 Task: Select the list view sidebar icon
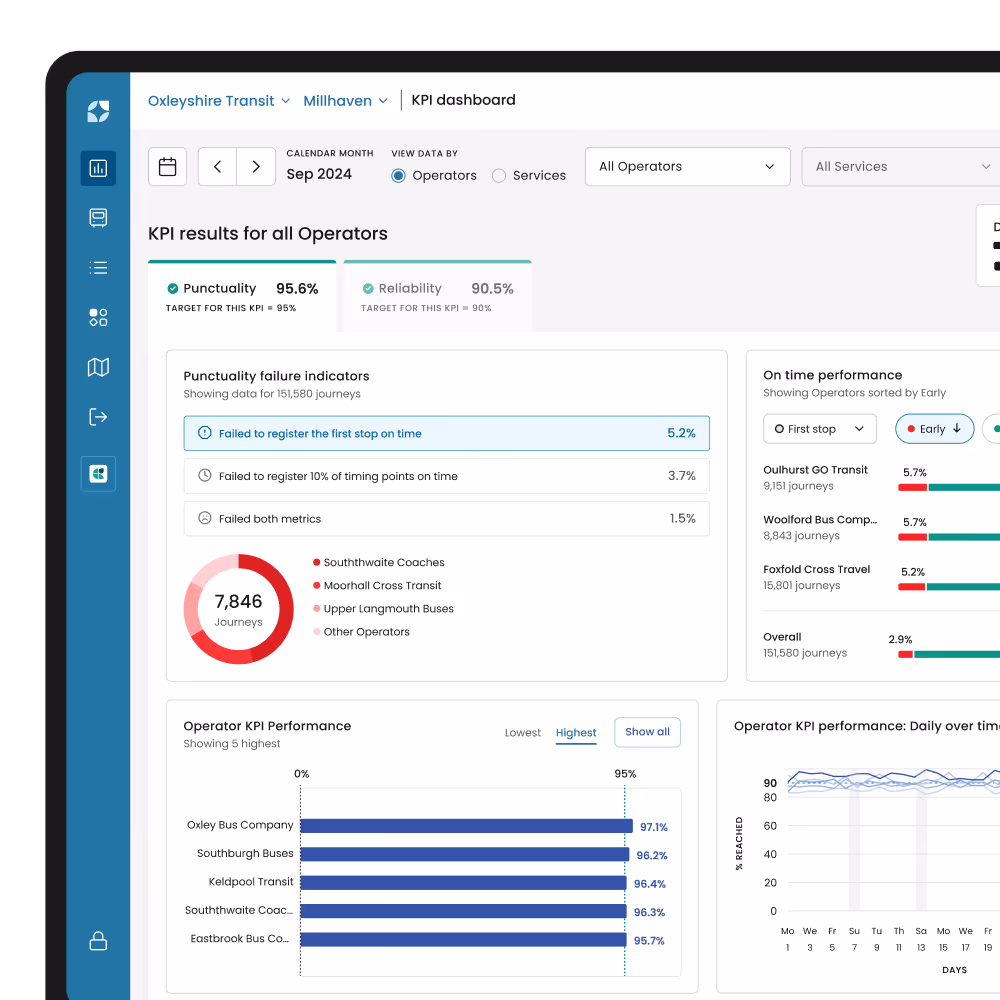pos(97,267)
